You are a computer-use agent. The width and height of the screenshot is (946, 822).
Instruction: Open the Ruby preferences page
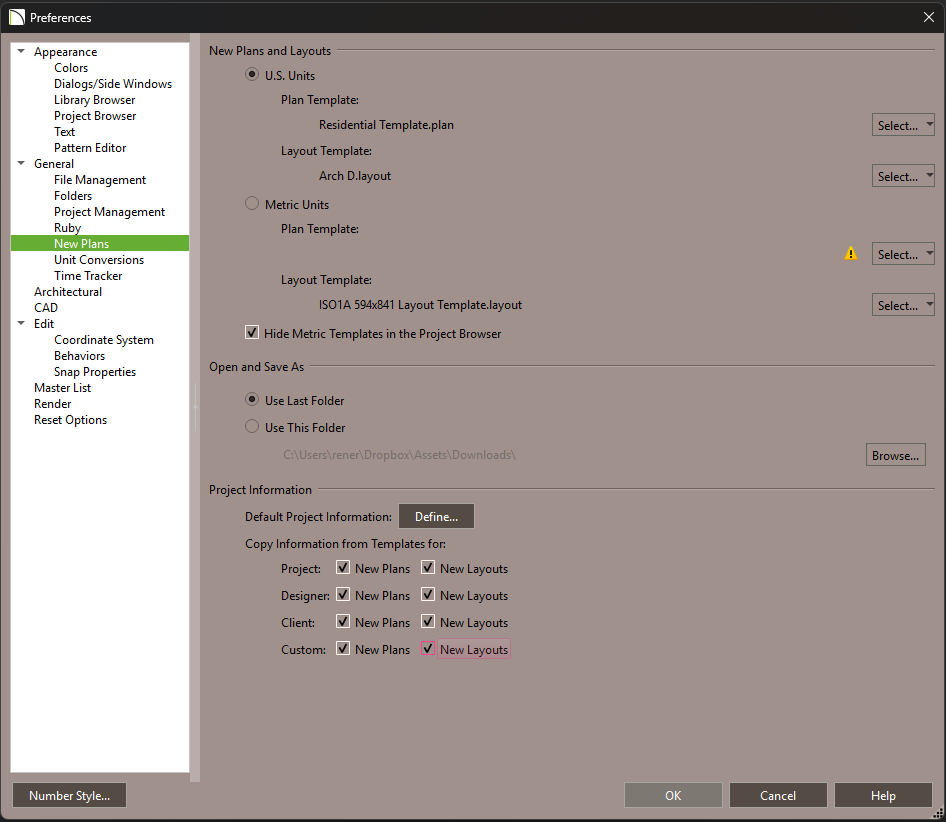[x=68, y=228]
